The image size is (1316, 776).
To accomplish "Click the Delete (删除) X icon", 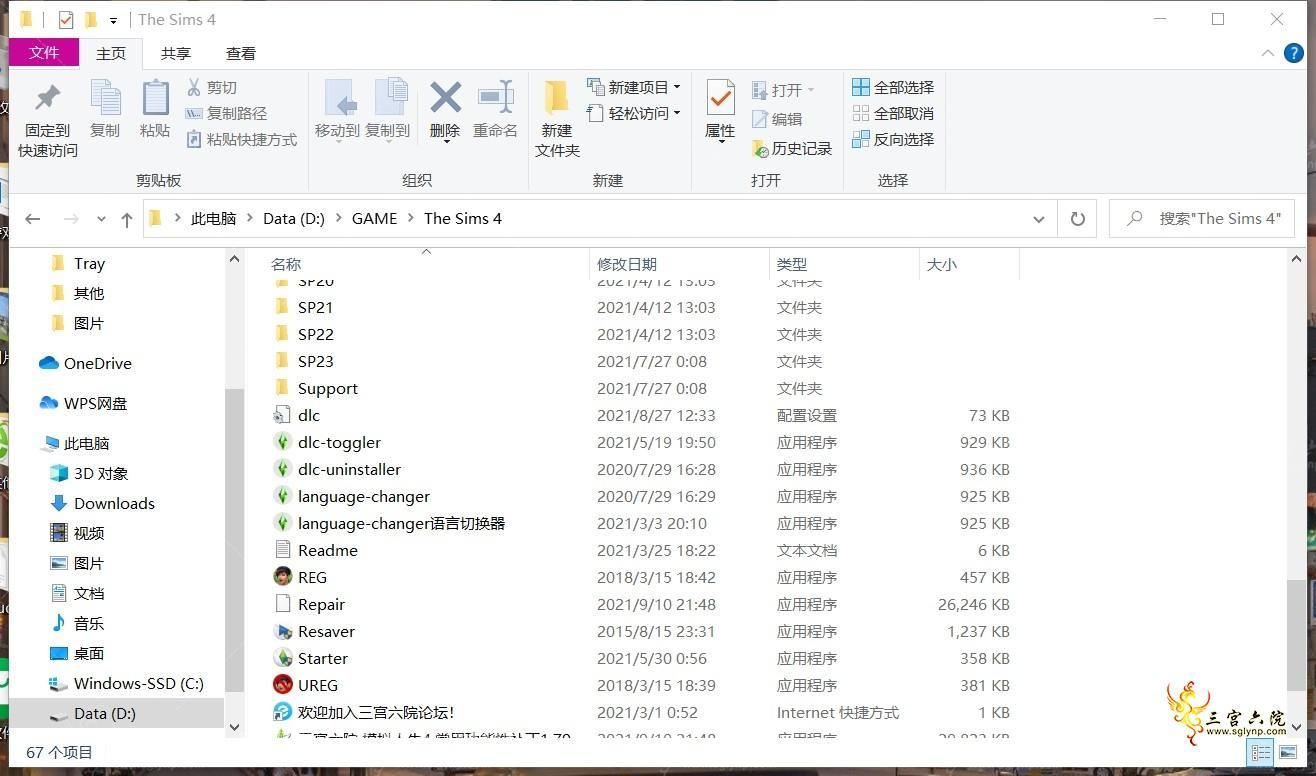I will (445, 97).
